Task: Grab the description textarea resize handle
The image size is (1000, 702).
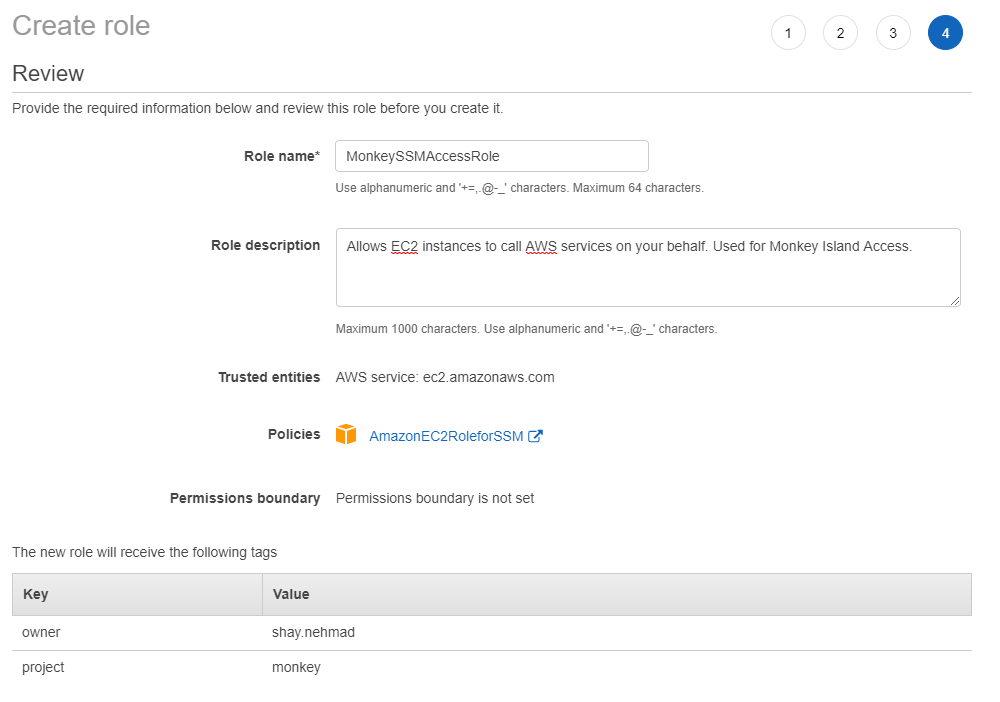Action: point(955,300)
